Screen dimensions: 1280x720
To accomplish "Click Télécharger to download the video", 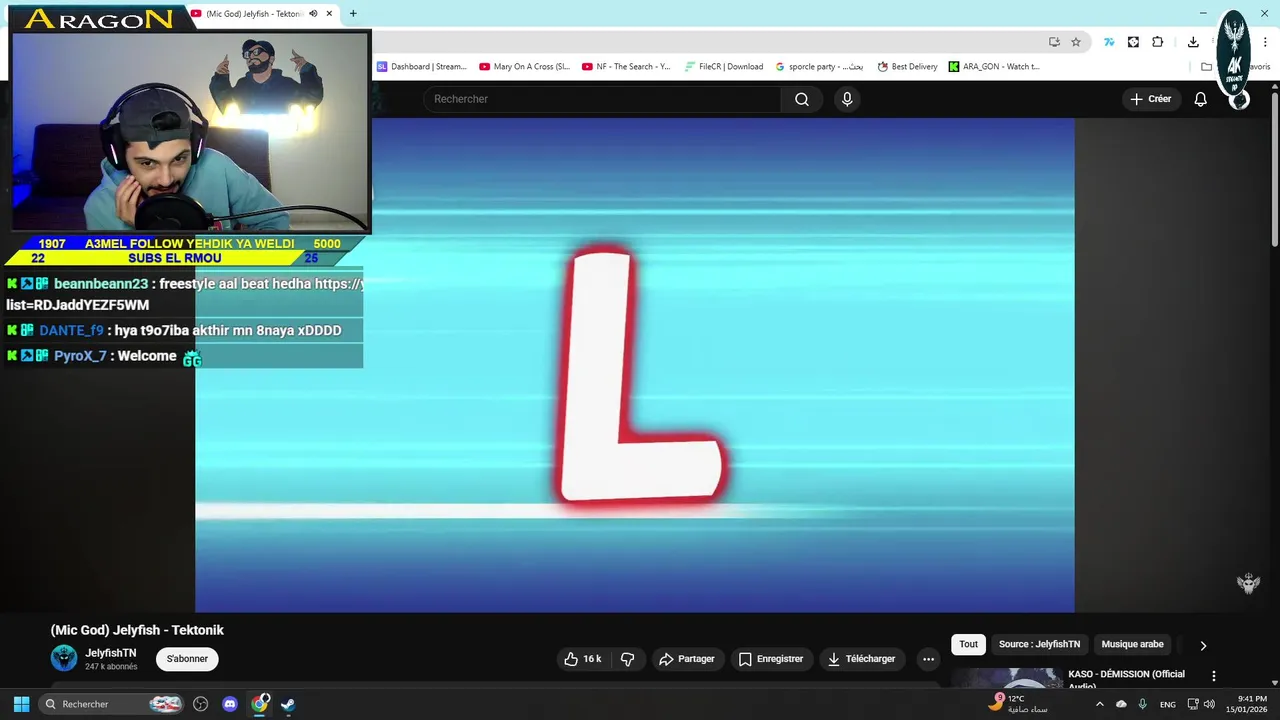I will pyautogui.click(x=861, y=659).
